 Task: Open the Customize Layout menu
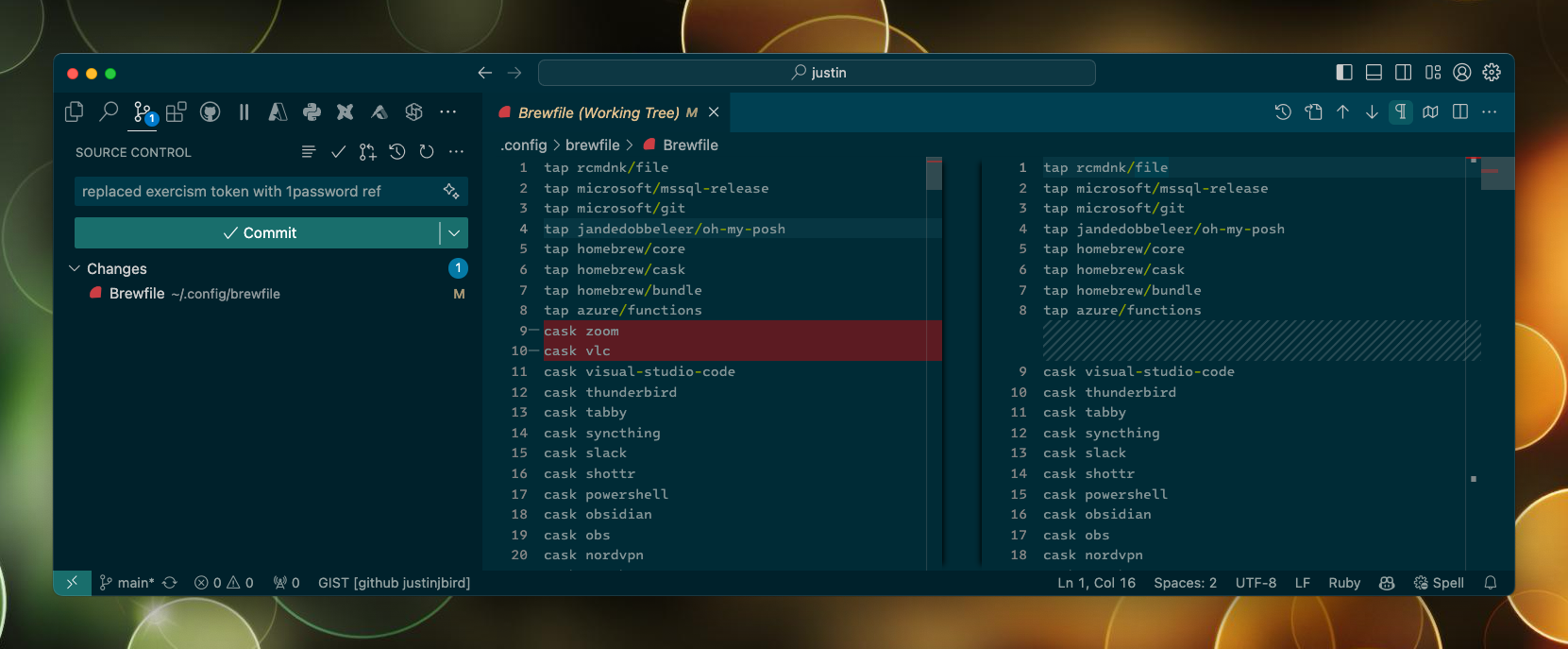click(x=1433, y=73)
